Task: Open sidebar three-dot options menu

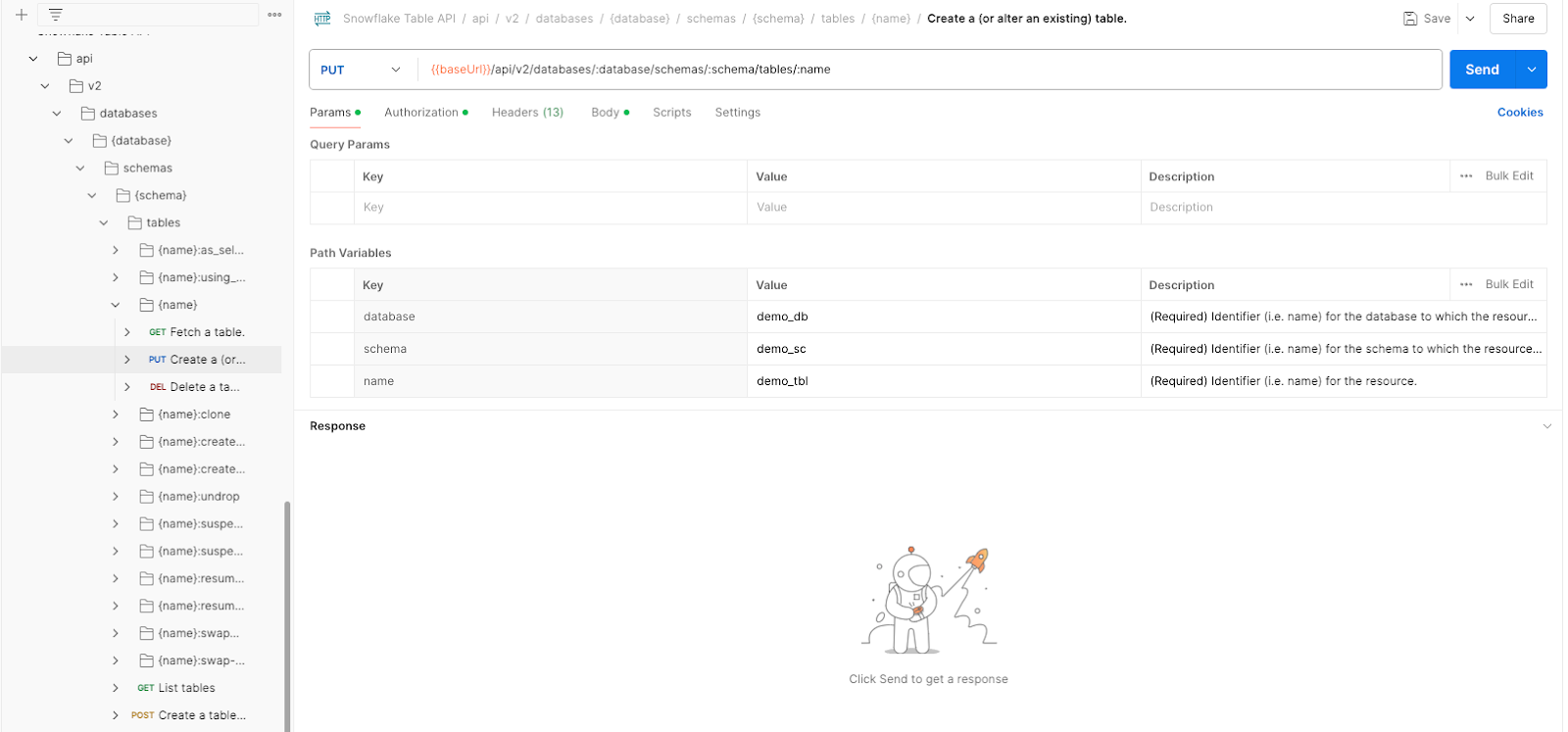Action: coord(274,15)
